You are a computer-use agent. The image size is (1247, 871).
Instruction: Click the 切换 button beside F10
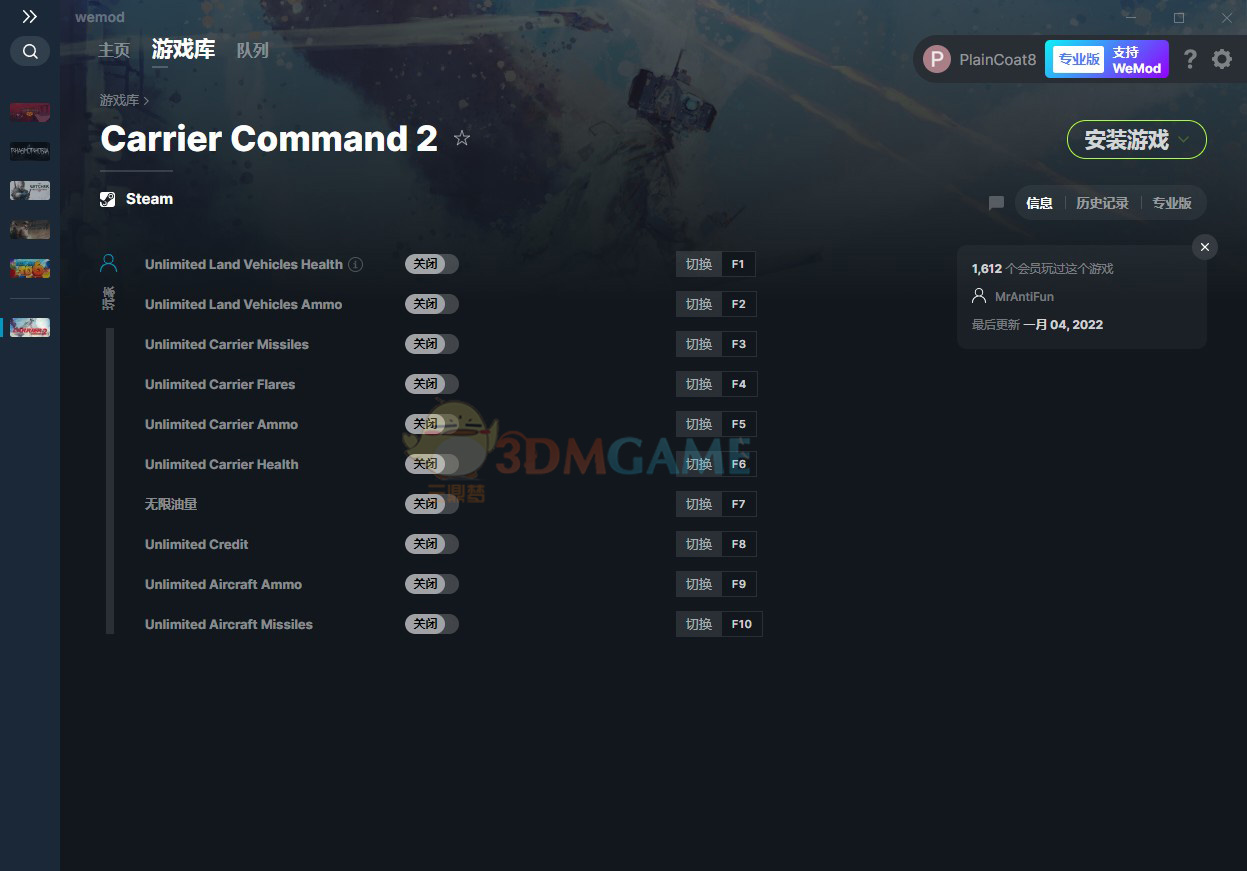pos(699,624)
